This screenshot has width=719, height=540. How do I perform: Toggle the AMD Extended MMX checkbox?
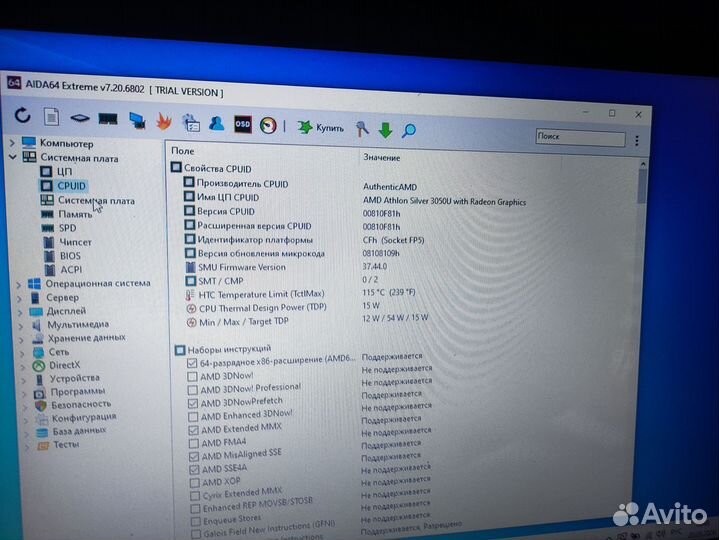(194, 430)
